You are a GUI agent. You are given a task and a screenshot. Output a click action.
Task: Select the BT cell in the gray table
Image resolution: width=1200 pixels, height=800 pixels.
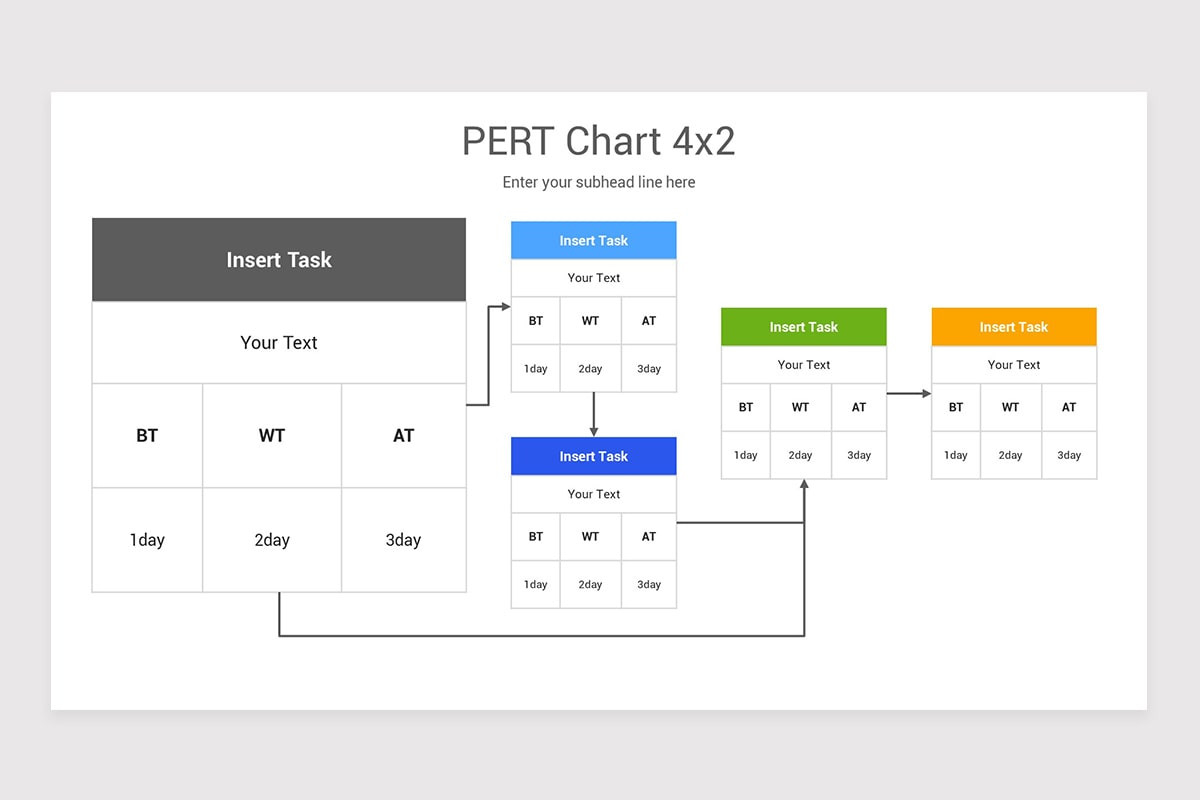tap(146, 435)
